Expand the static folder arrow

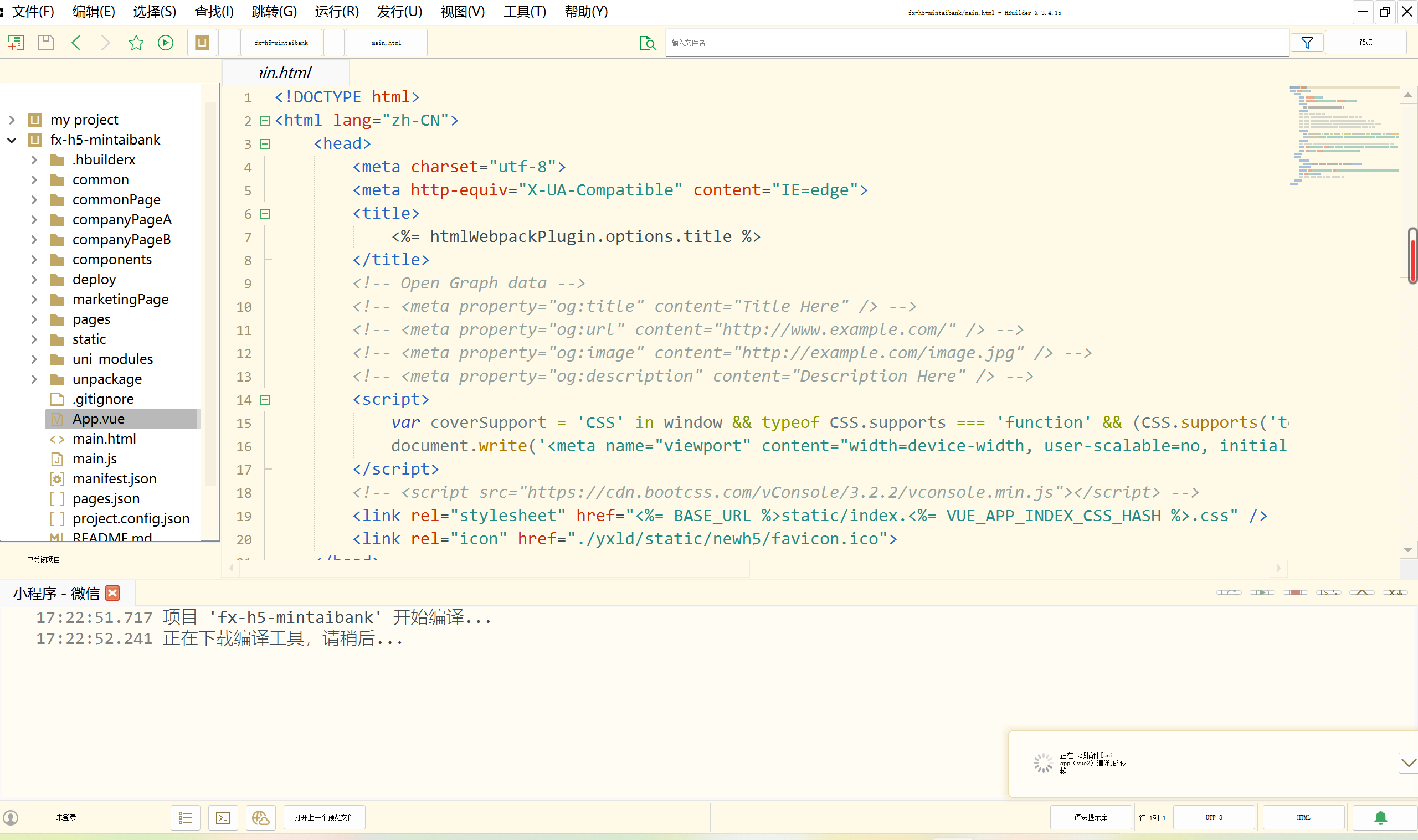coord(34,339)
